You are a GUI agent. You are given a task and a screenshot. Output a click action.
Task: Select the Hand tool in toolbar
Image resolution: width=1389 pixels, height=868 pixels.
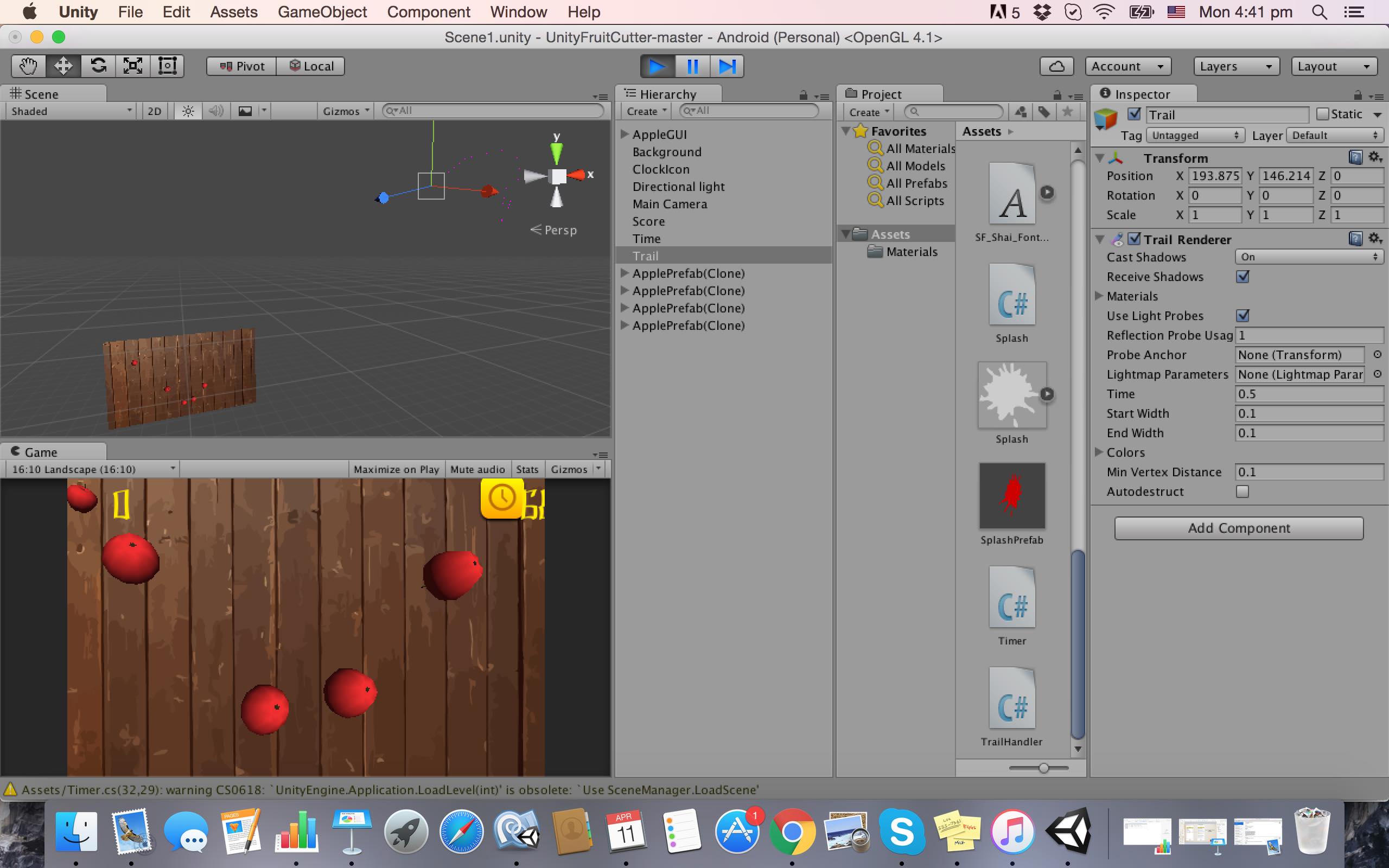tap(29, 66)
